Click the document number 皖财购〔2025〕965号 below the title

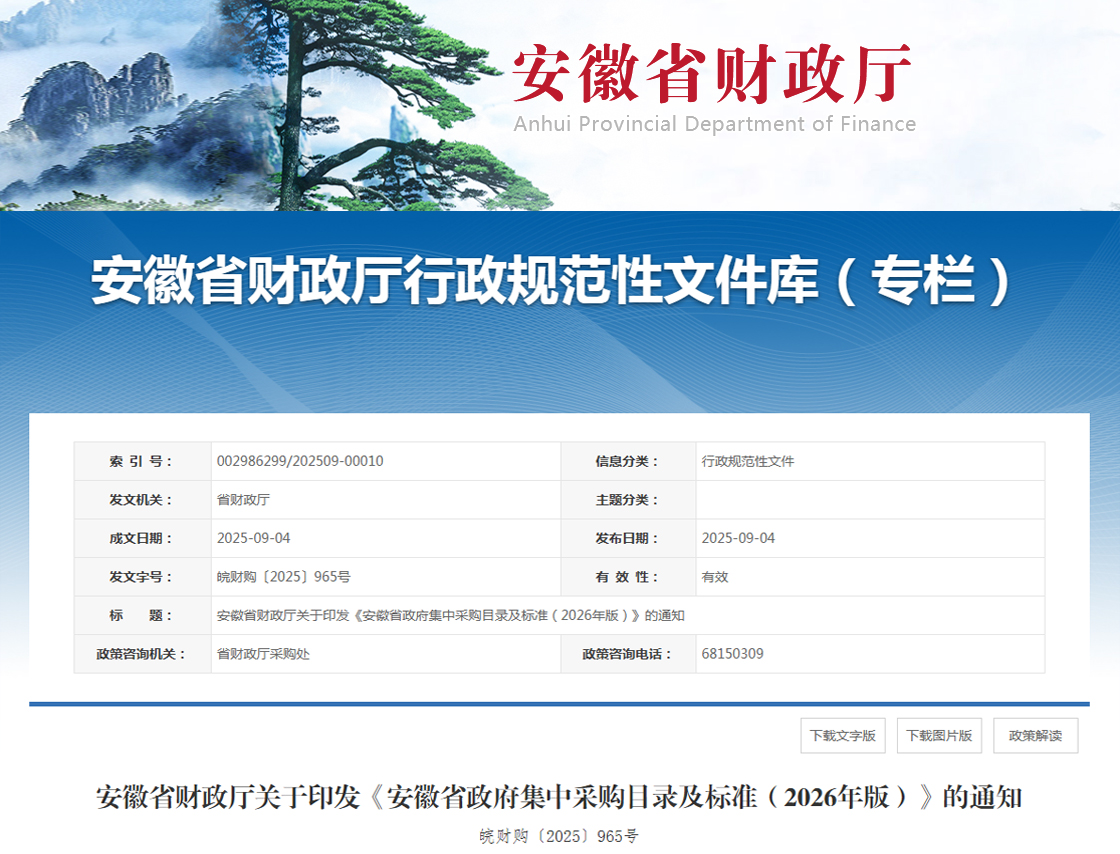[560, 835]
